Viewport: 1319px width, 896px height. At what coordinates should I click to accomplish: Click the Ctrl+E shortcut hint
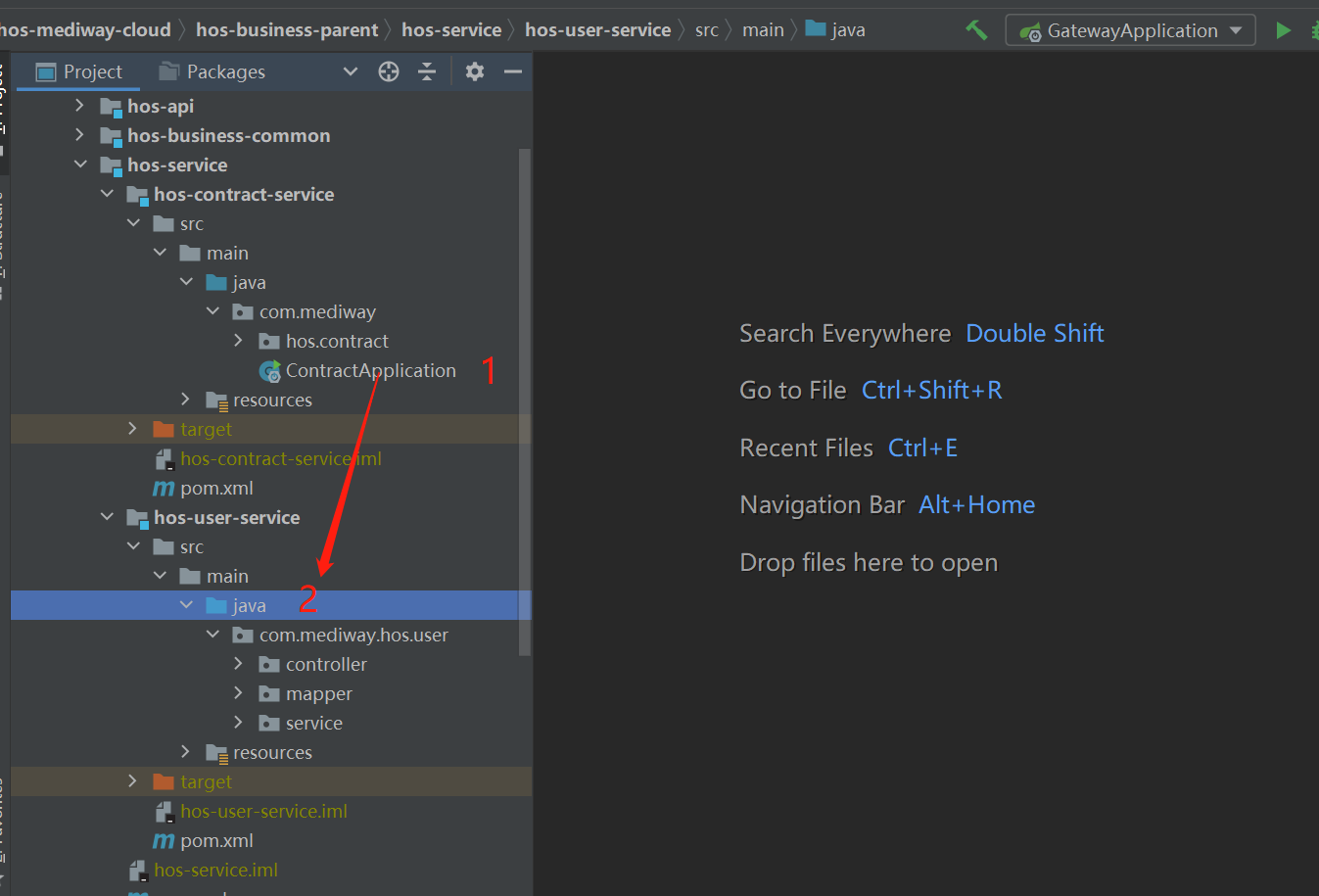[x=923, y=448]
